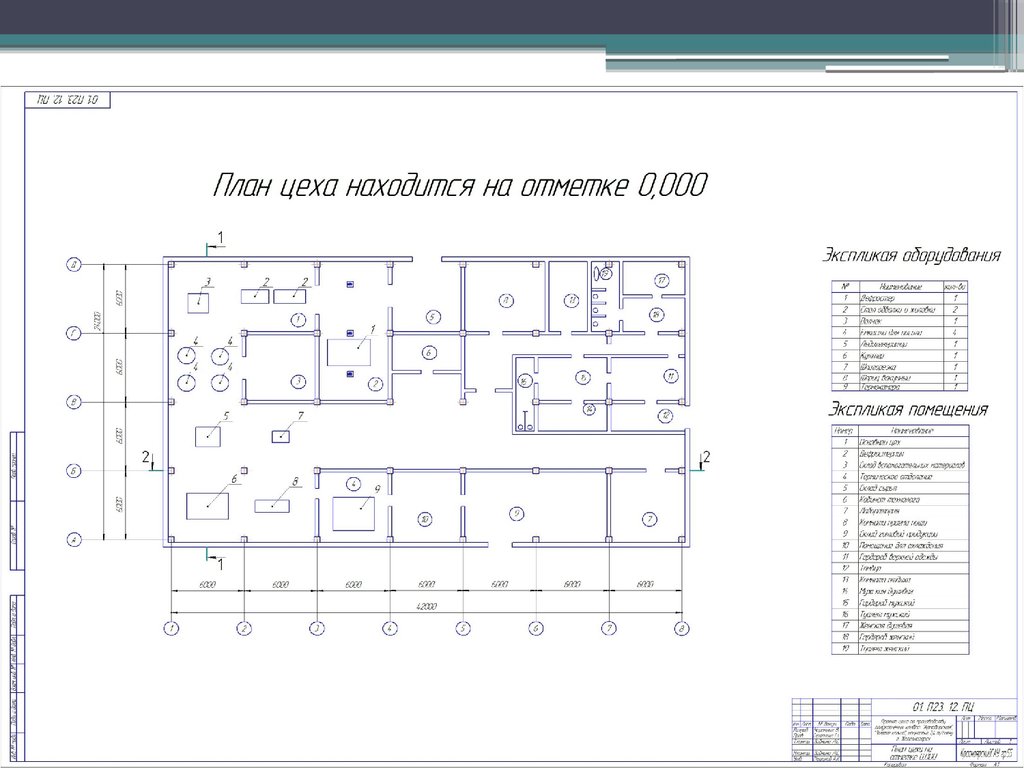Select equipment rectangle labeled 9
The width and height of the screenshot is (1024, 768).
pos(353,513)
